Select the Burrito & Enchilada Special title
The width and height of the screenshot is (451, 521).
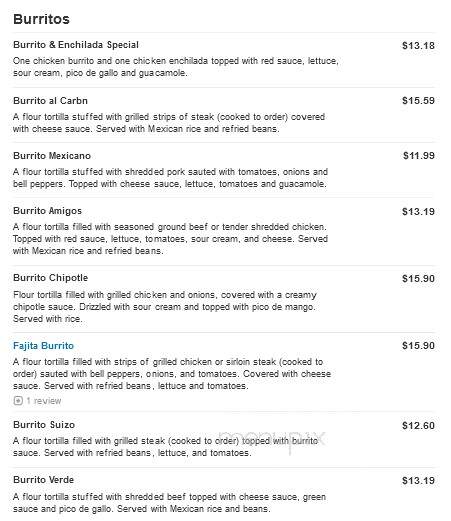[76, 45]
